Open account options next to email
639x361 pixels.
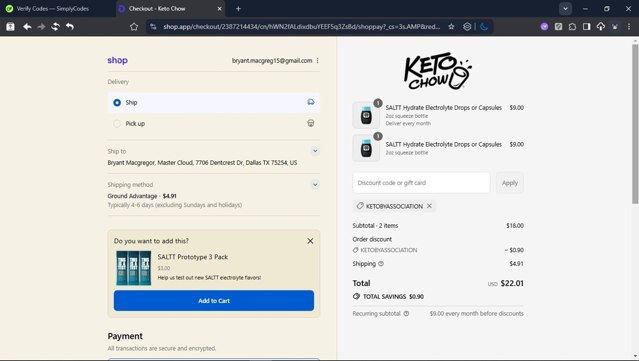317,61
